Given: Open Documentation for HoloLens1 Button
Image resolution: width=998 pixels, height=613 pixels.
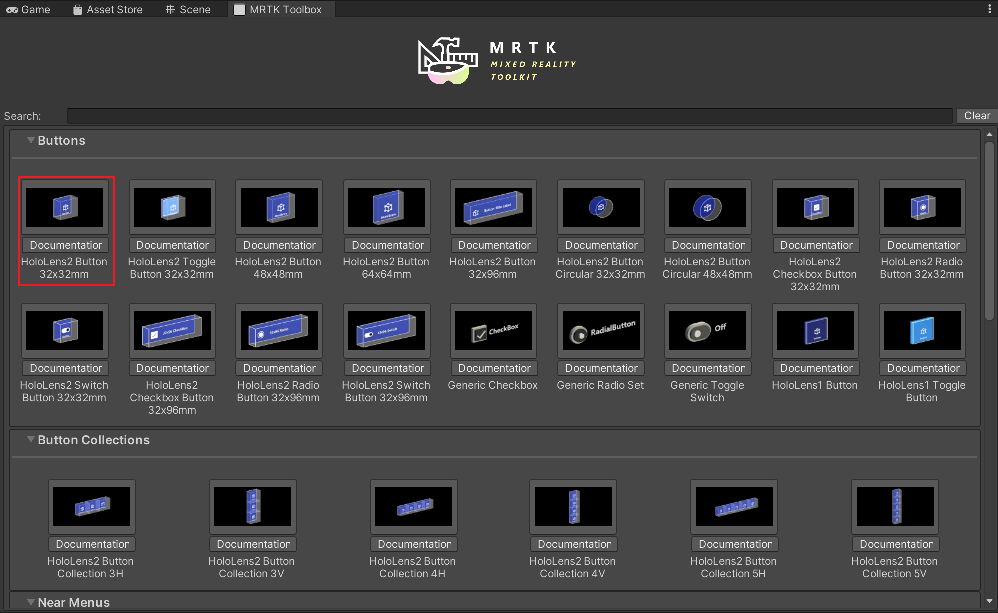Looking at the screenshot, I should (x=816, y=368).
